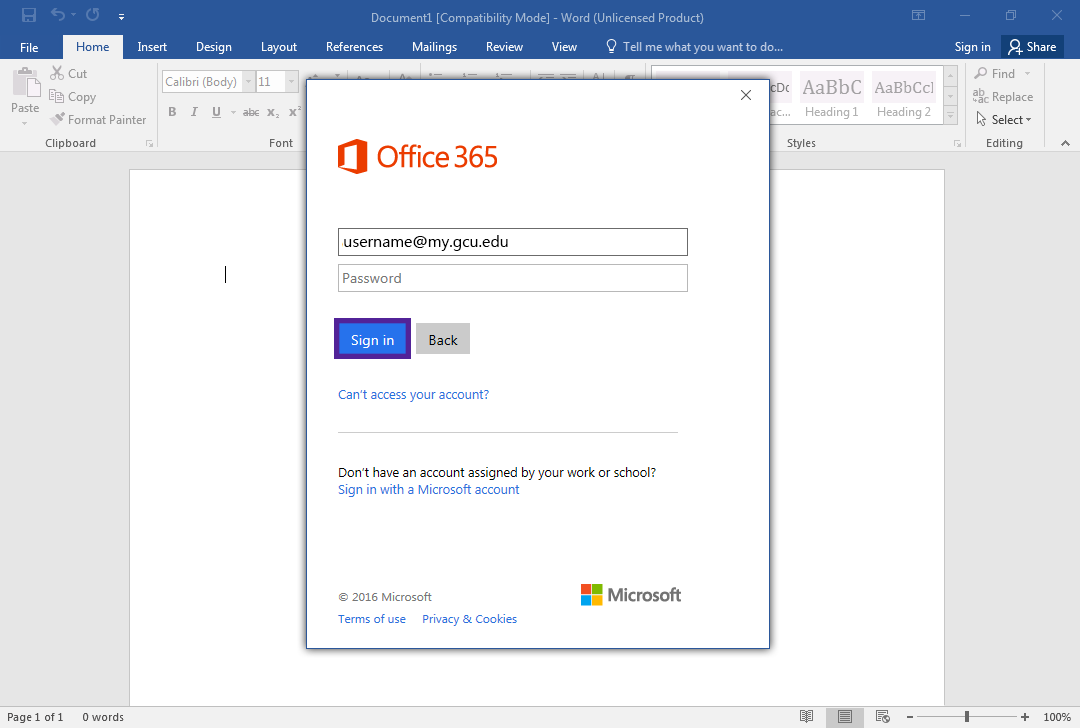Toggle italic formatting
This screenshot has height=728, width=1080.
(194, 112)
